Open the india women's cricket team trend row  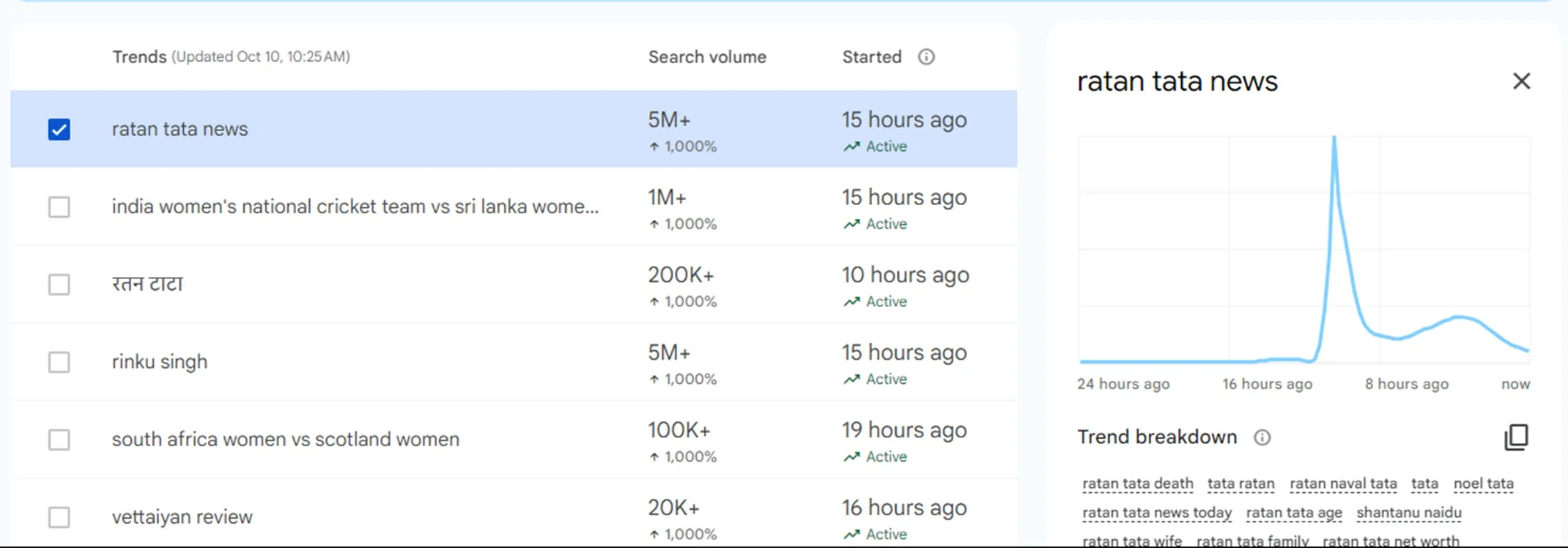(x=355, y=207)
